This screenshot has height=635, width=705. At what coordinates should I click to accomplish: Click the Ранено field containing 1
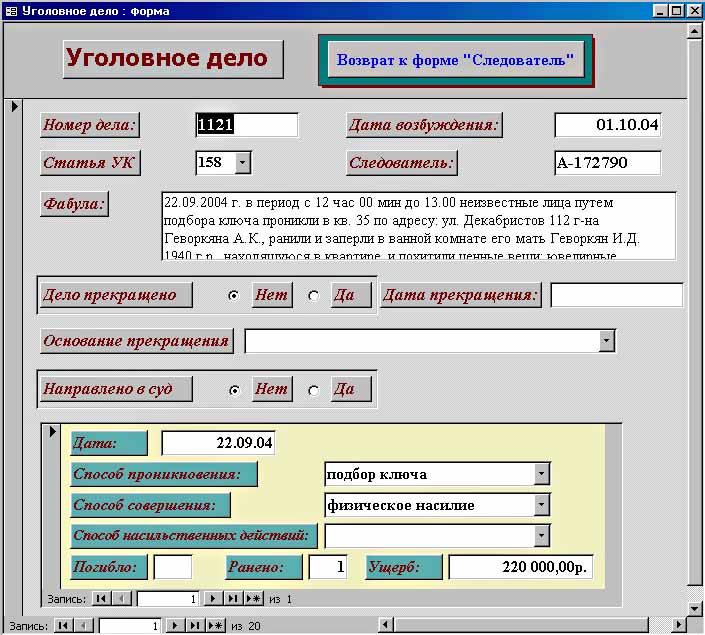click(x=328, y=567)
